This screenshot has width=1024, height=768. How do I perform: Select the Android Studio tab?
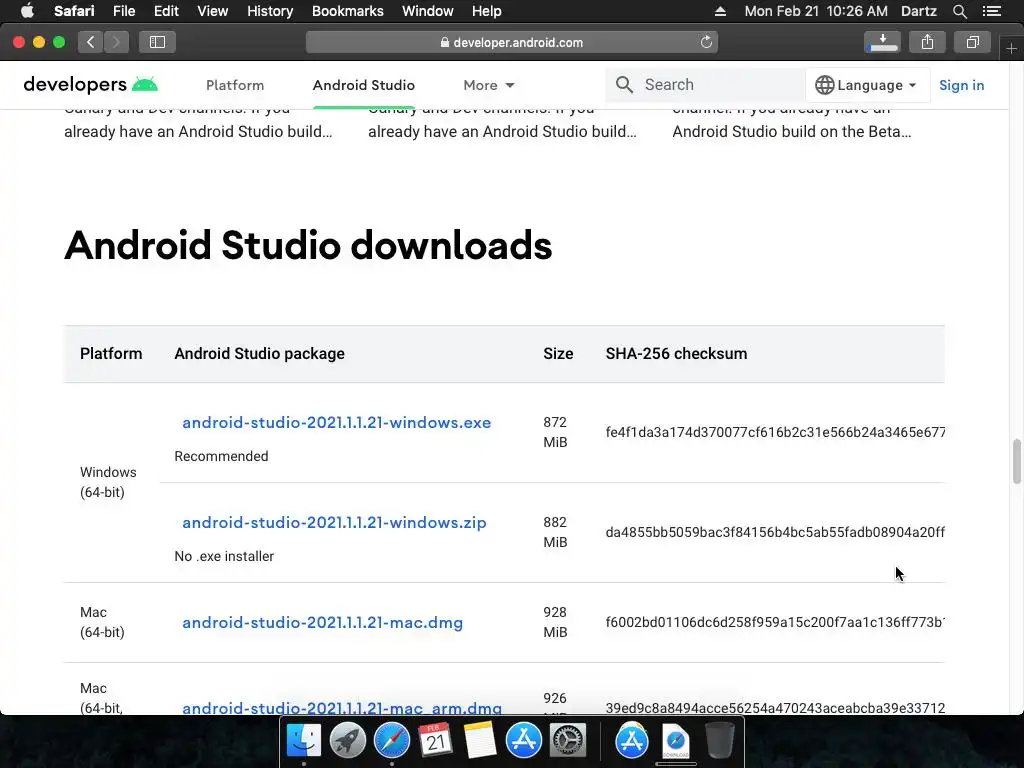click(x=364, y=85)
